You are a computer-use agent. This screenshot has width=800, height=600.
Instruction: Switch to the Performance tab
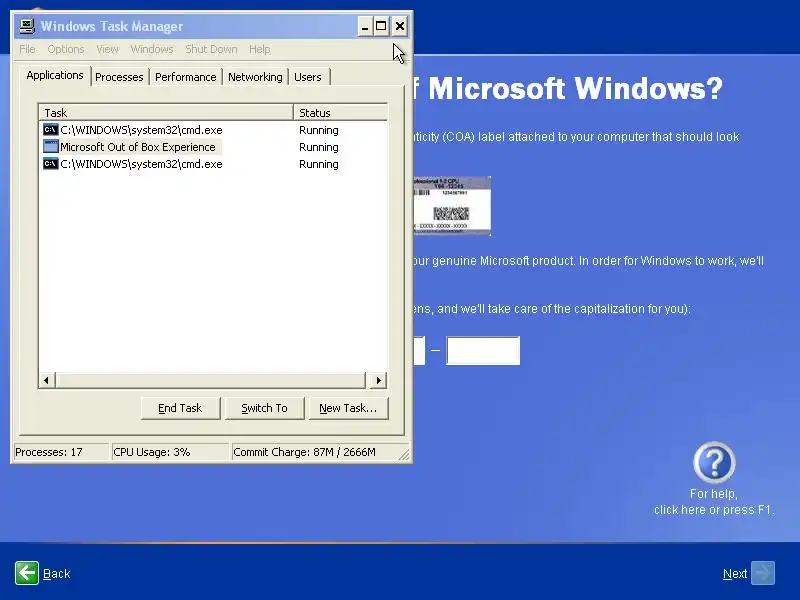[186, 77]
